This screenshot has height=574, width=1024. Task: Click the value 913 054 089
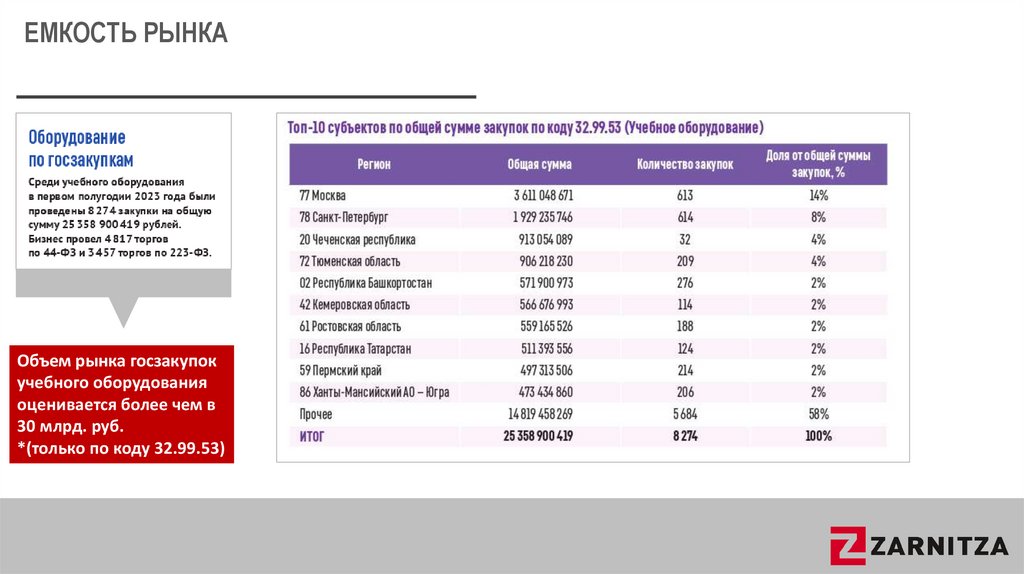tap(546, 240)
